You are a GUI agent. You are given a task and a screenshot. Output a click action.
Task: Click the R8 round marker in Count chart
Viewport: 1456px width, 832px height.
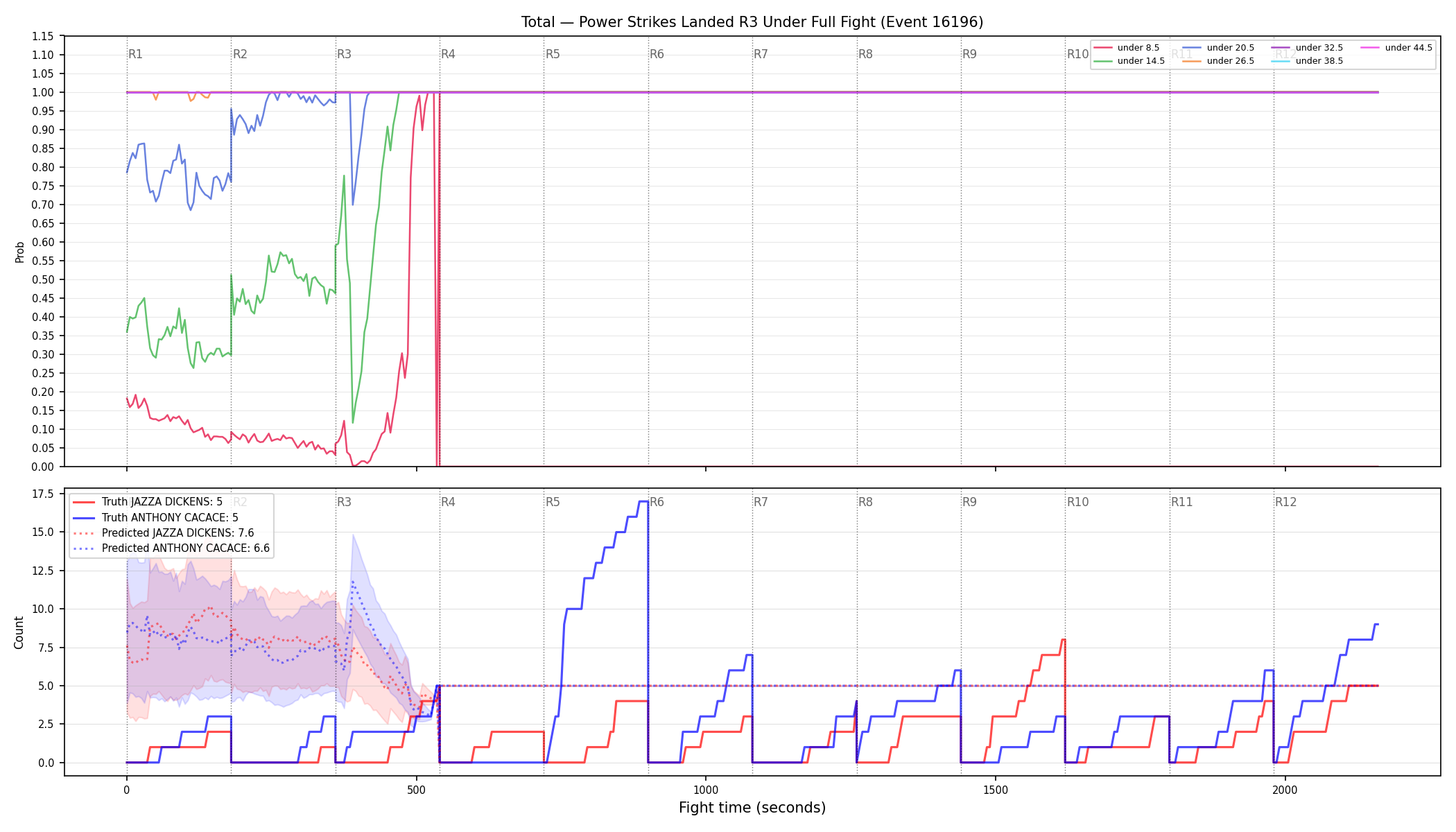[x=865, y=502]
